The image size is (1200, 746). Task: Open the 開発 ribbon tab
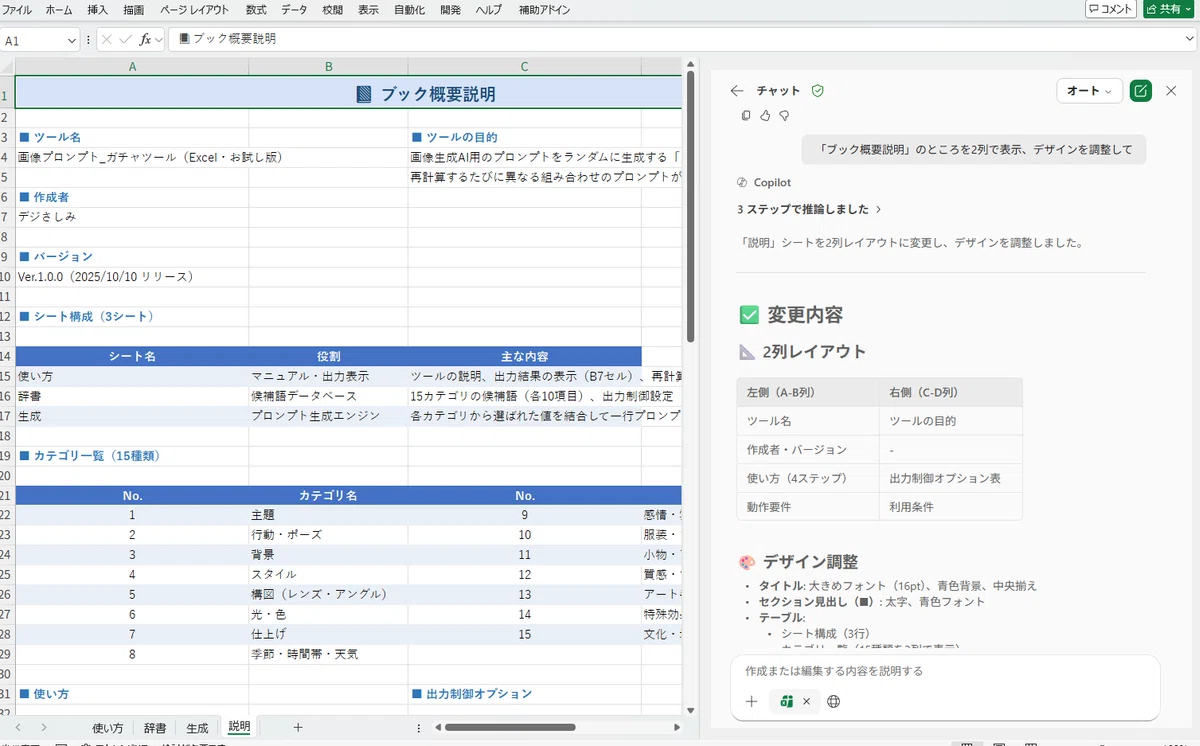(450, 9)
